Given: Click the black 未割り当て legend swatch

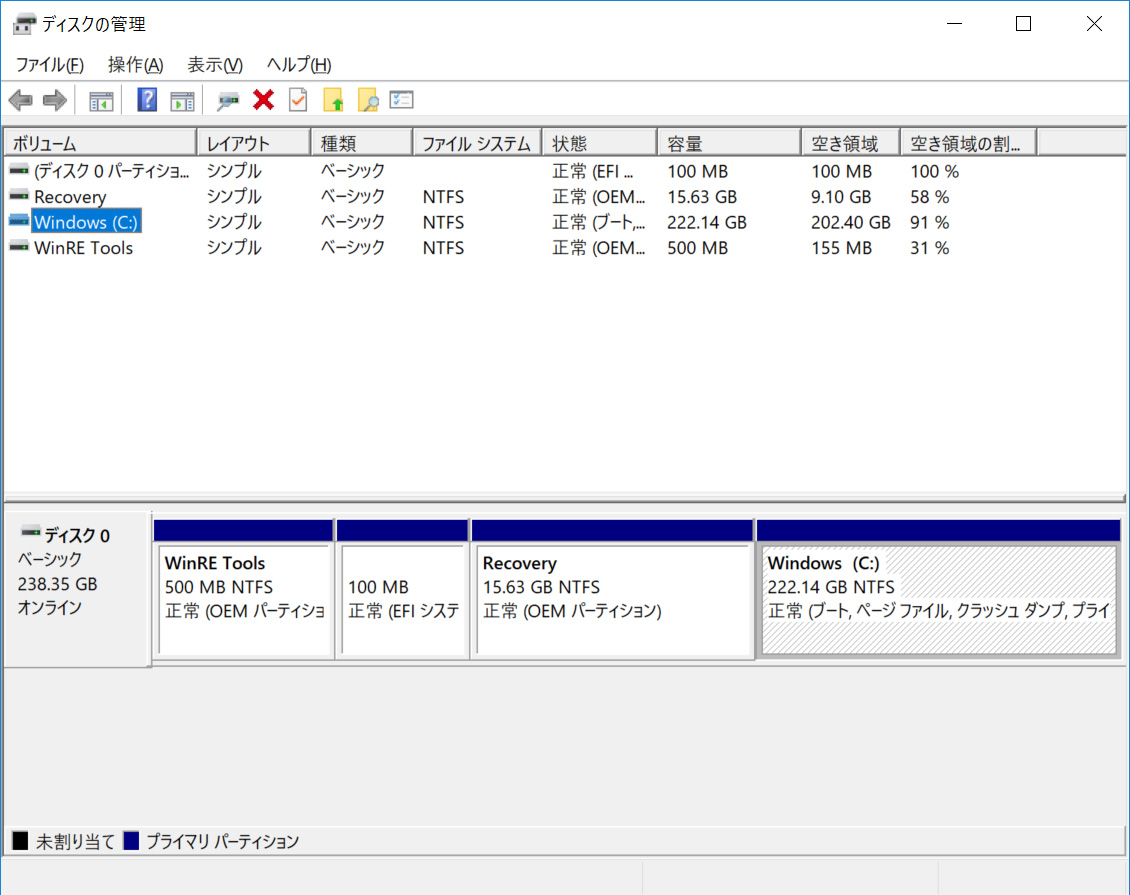Looking at the screenshot, I should [20, 840].
